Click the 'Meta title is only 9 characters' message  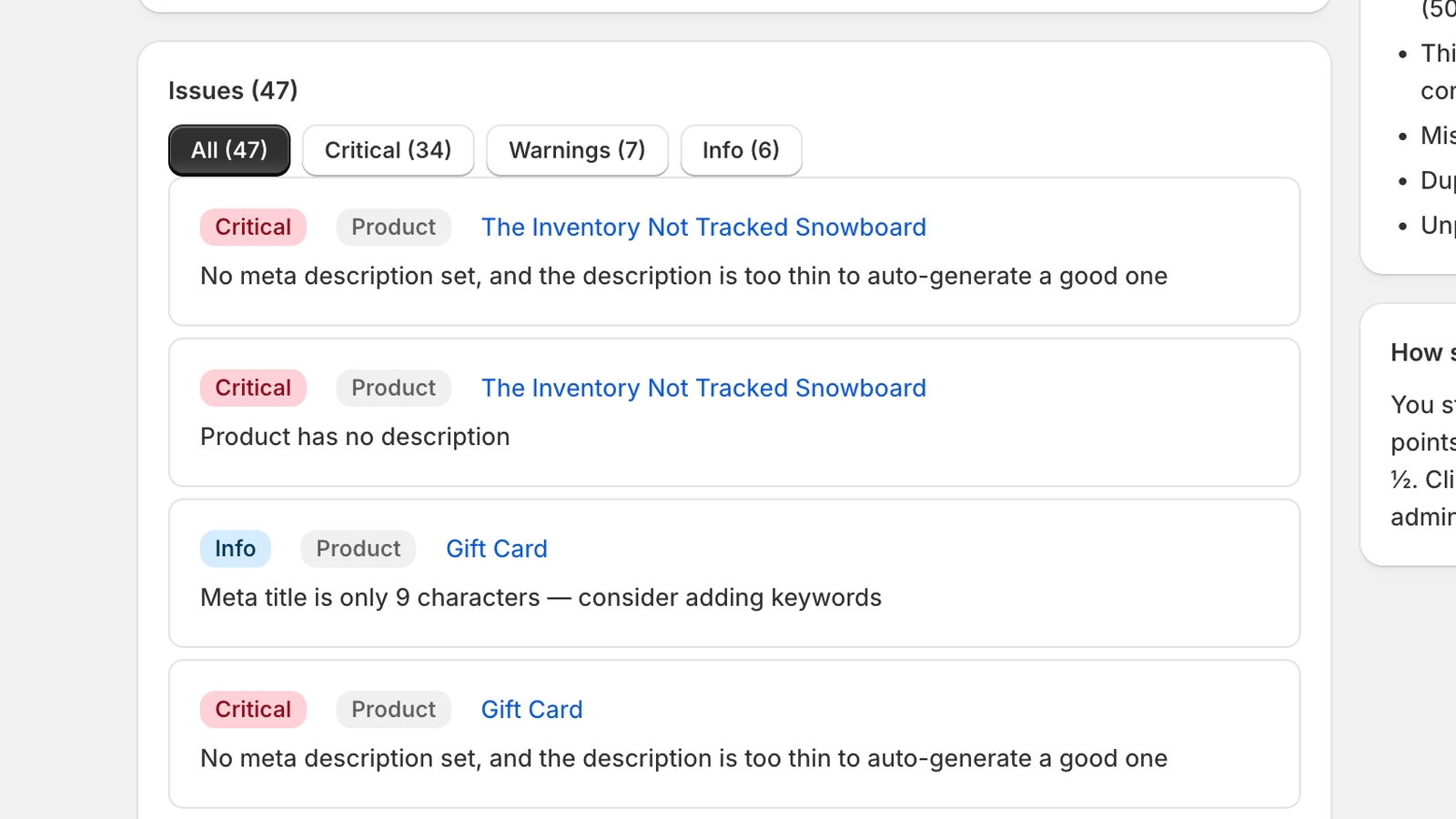point(541,598)
